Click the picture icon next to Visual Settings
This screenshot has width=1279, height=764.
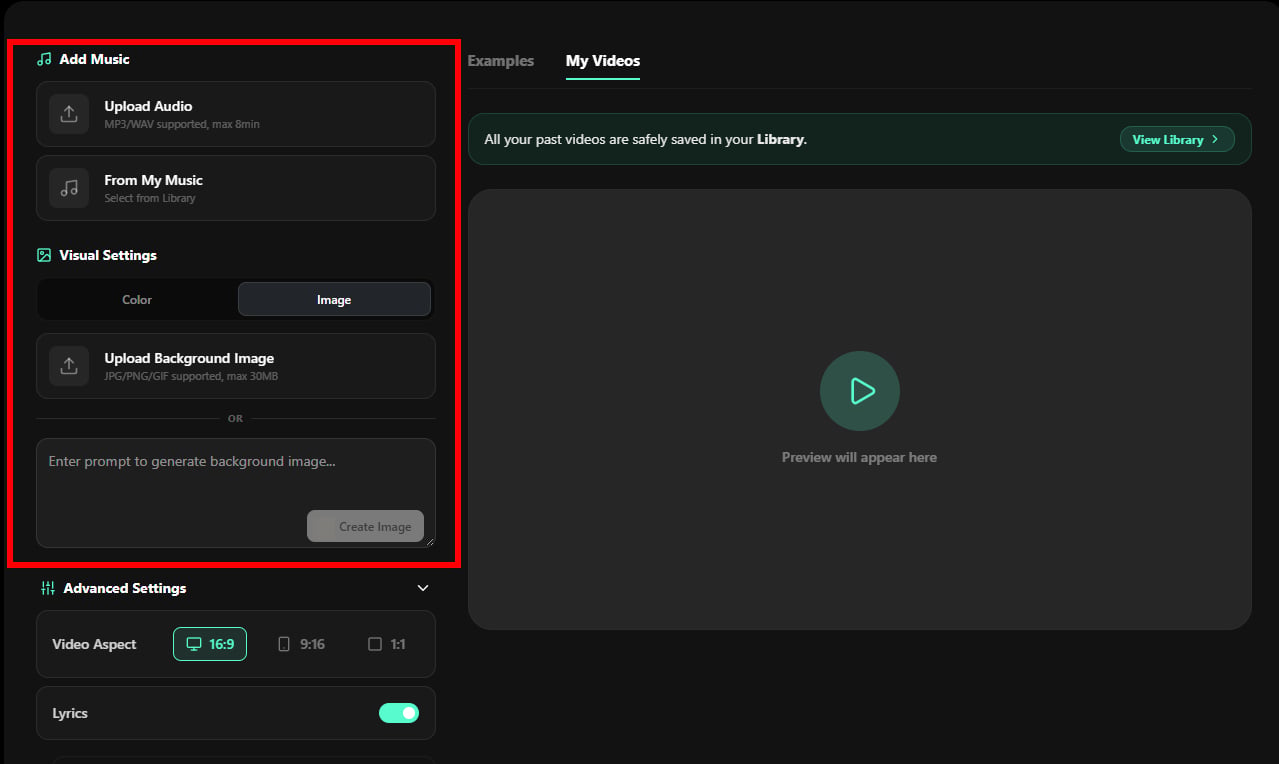[x=44, y=255]
